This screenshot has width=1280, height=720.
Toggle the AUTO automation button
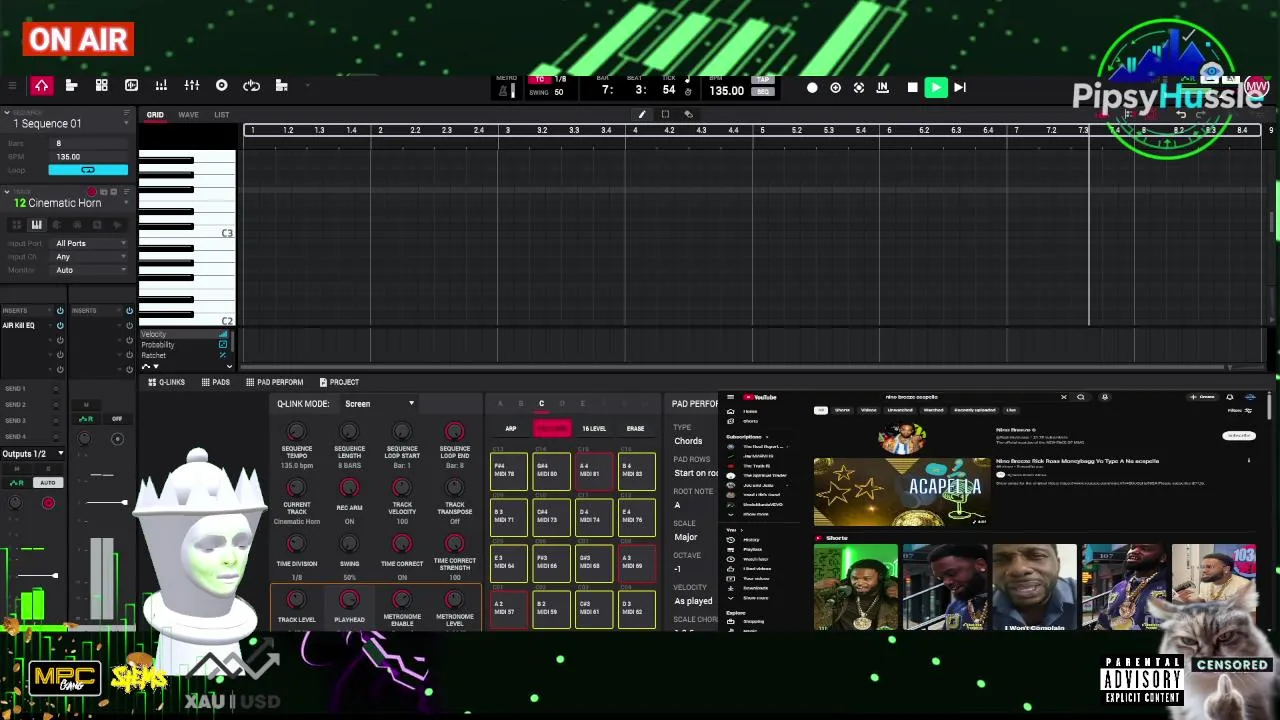click(47, 483)
